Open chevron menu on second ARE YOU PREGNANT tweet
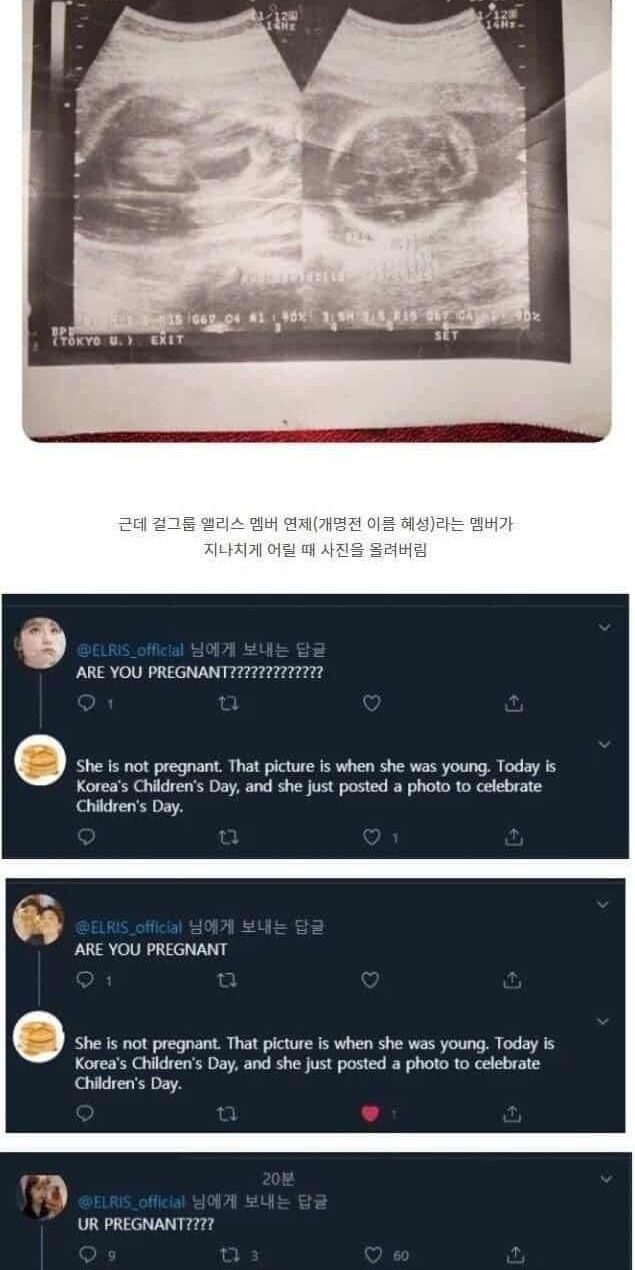The height and width of the screenshot is (1270, 635). (603, 904)
